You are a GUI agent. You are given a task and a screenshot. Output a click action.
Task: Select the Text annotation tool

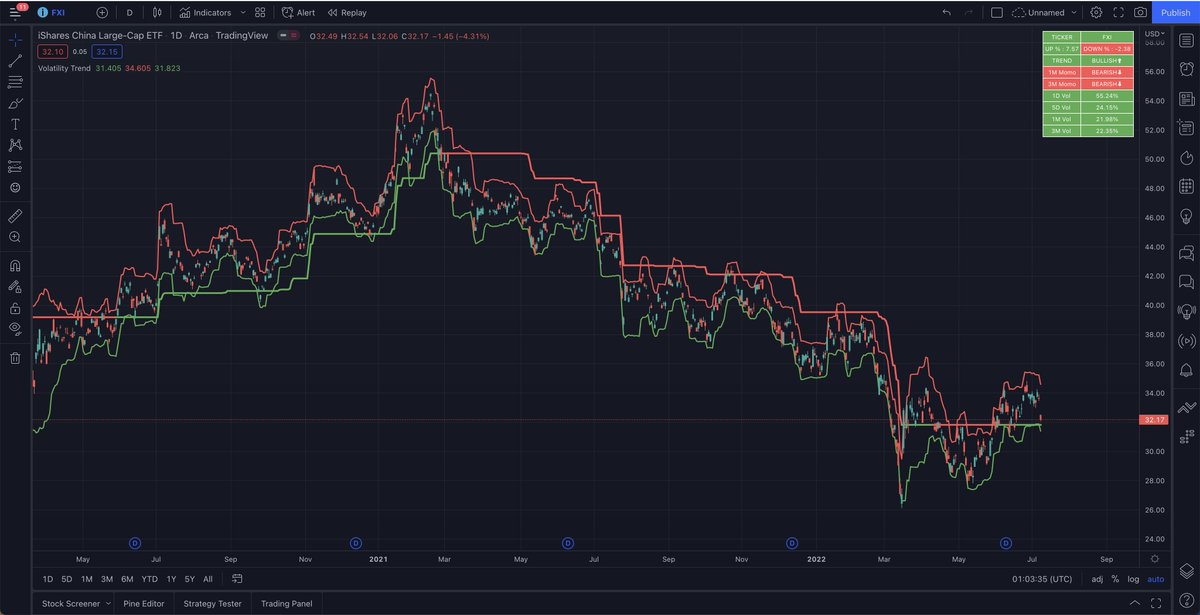(15, 124)
